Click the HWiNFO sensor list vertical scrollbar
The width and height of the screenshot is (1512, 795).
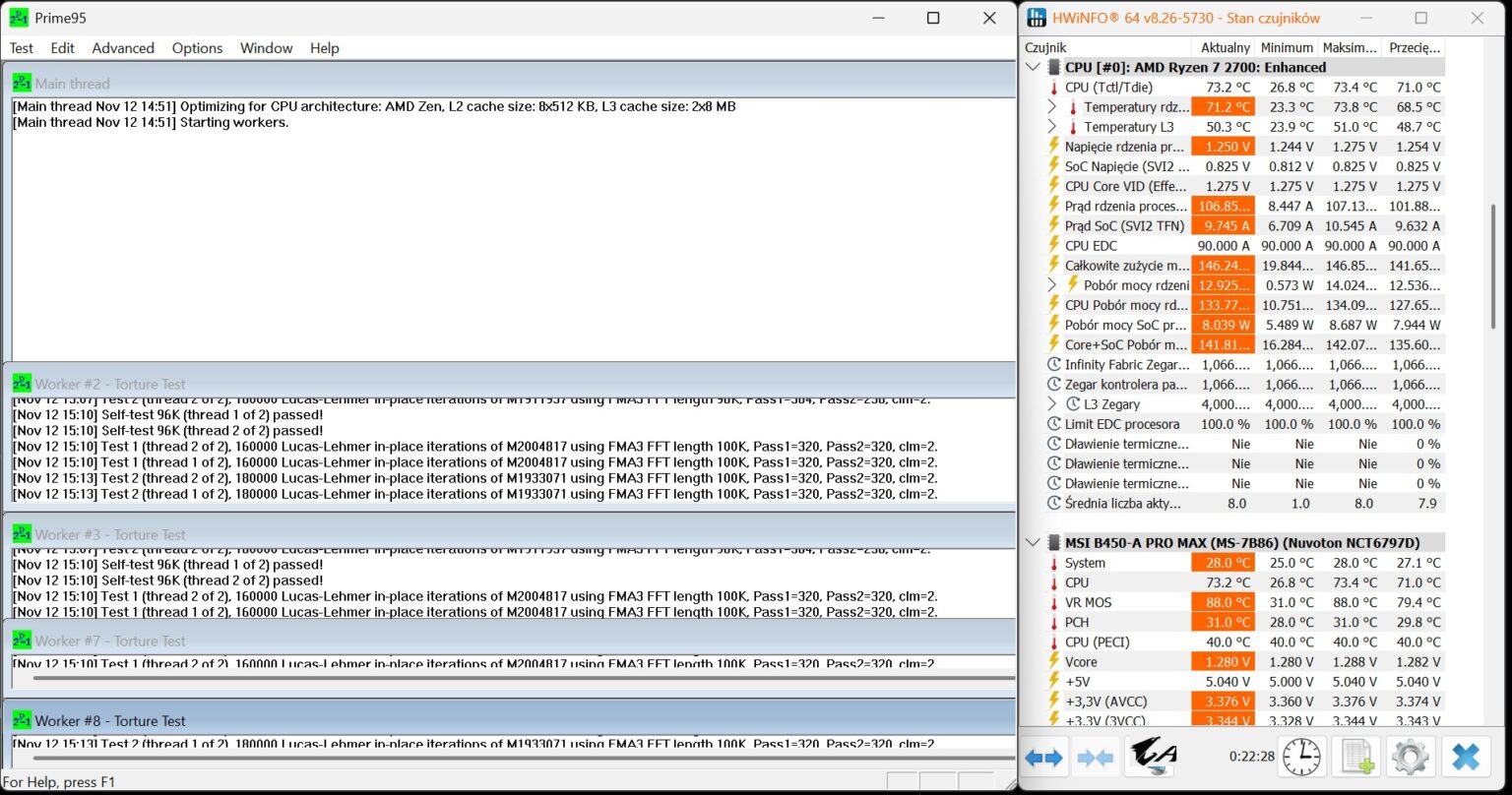[1493, 266]
